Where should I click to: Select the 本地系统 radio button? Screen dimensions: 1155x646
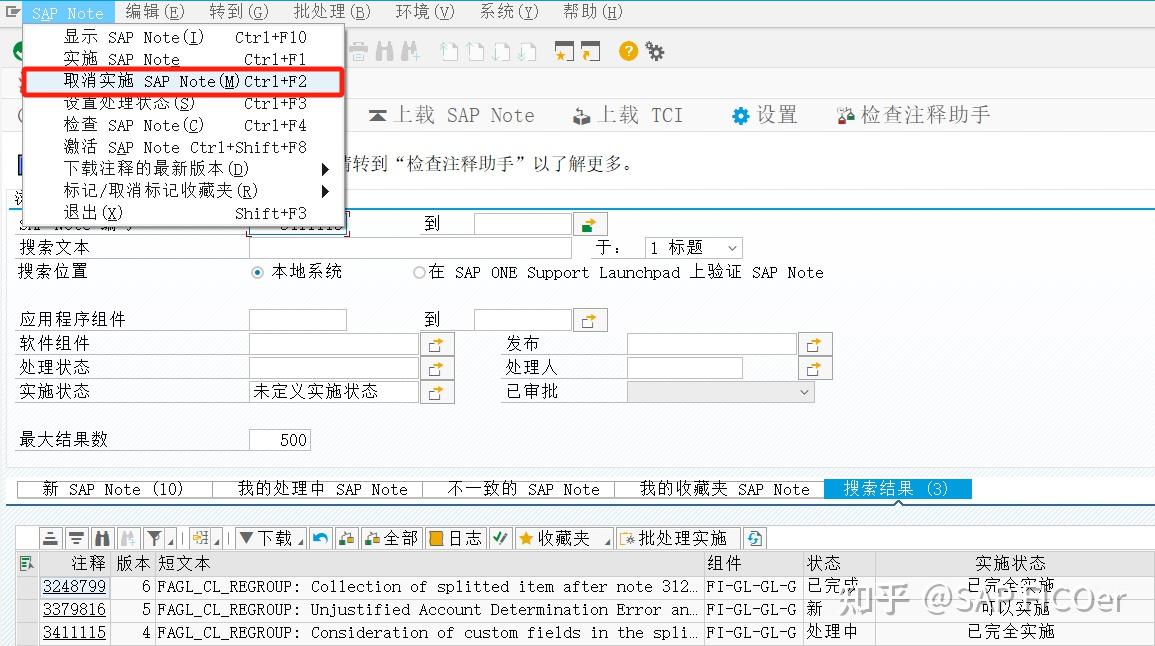tap(258, 271)
